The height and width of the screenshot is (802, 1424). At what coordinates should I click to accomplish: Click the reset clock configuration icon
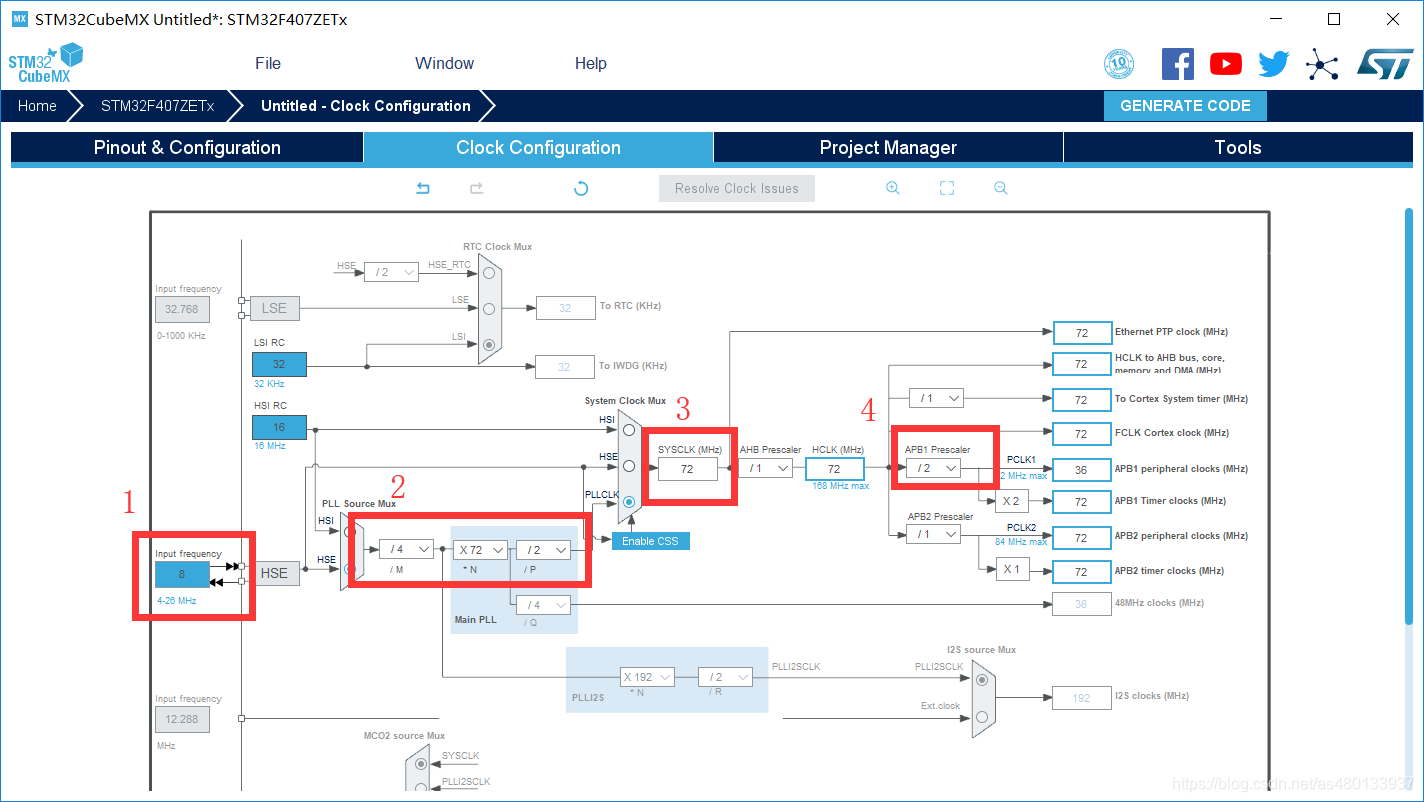581,188
